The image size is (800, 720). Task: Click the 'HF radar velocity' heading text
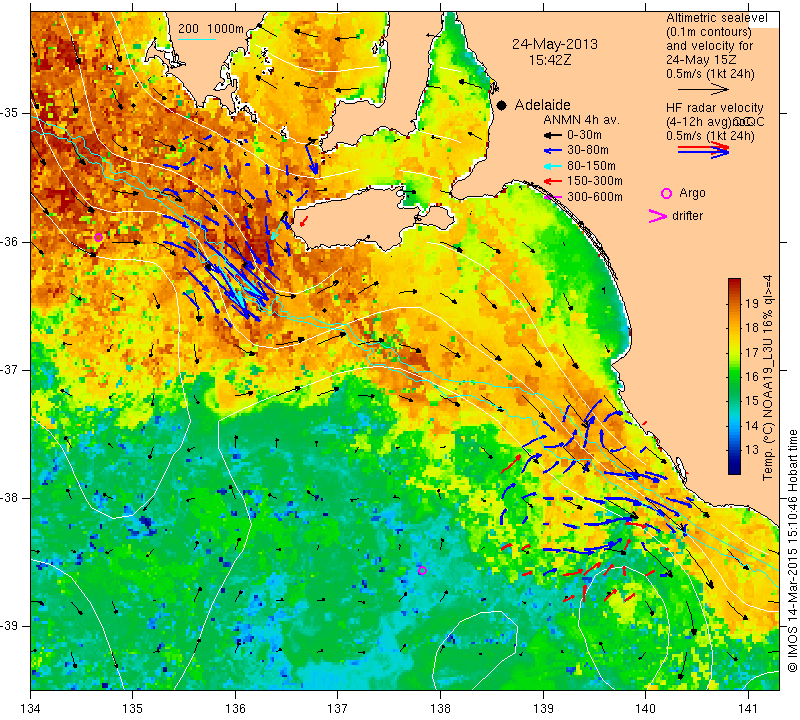(715, 108)
